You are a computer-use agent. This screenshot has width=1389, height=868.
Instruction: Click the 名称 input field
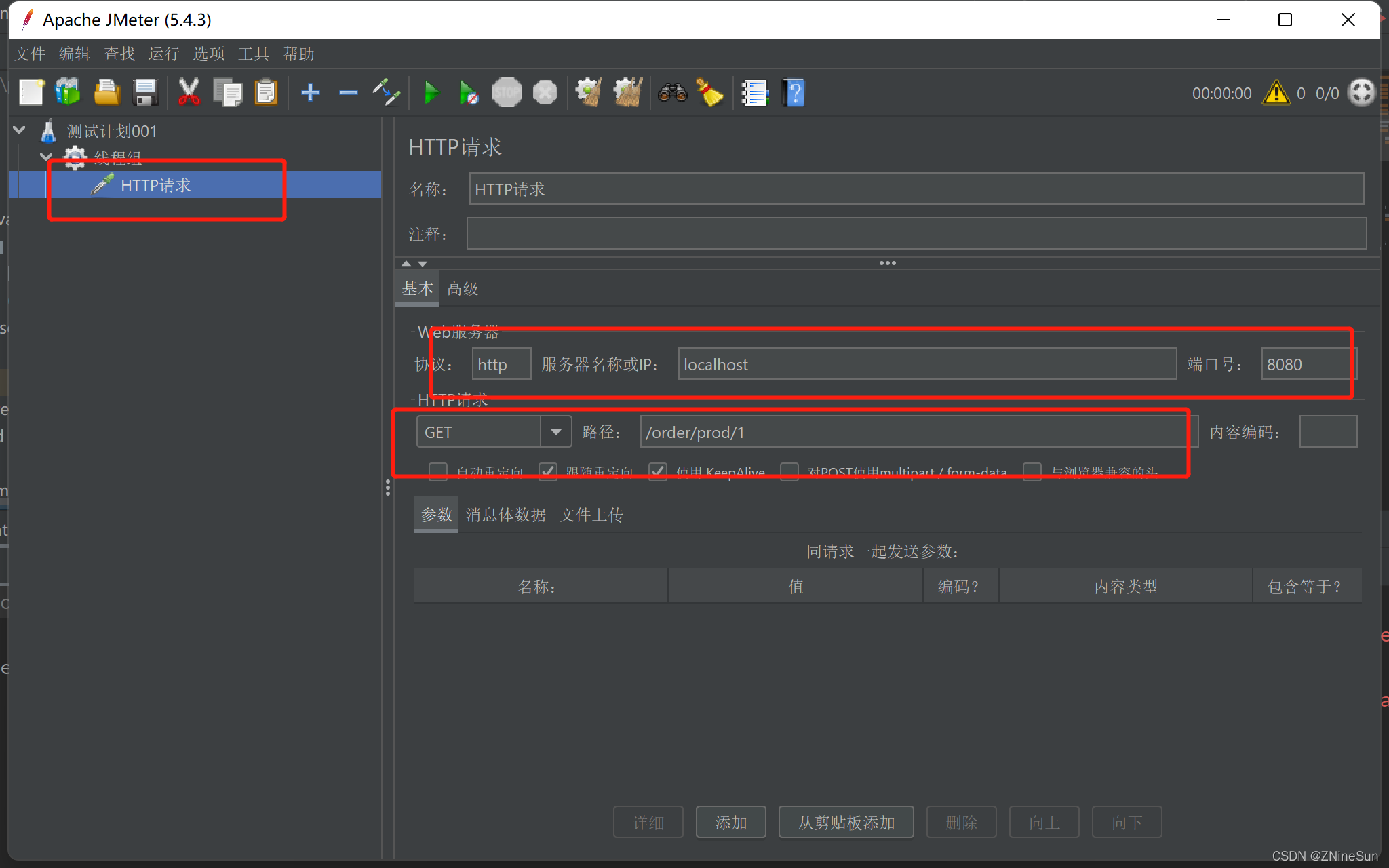point(916,189)
